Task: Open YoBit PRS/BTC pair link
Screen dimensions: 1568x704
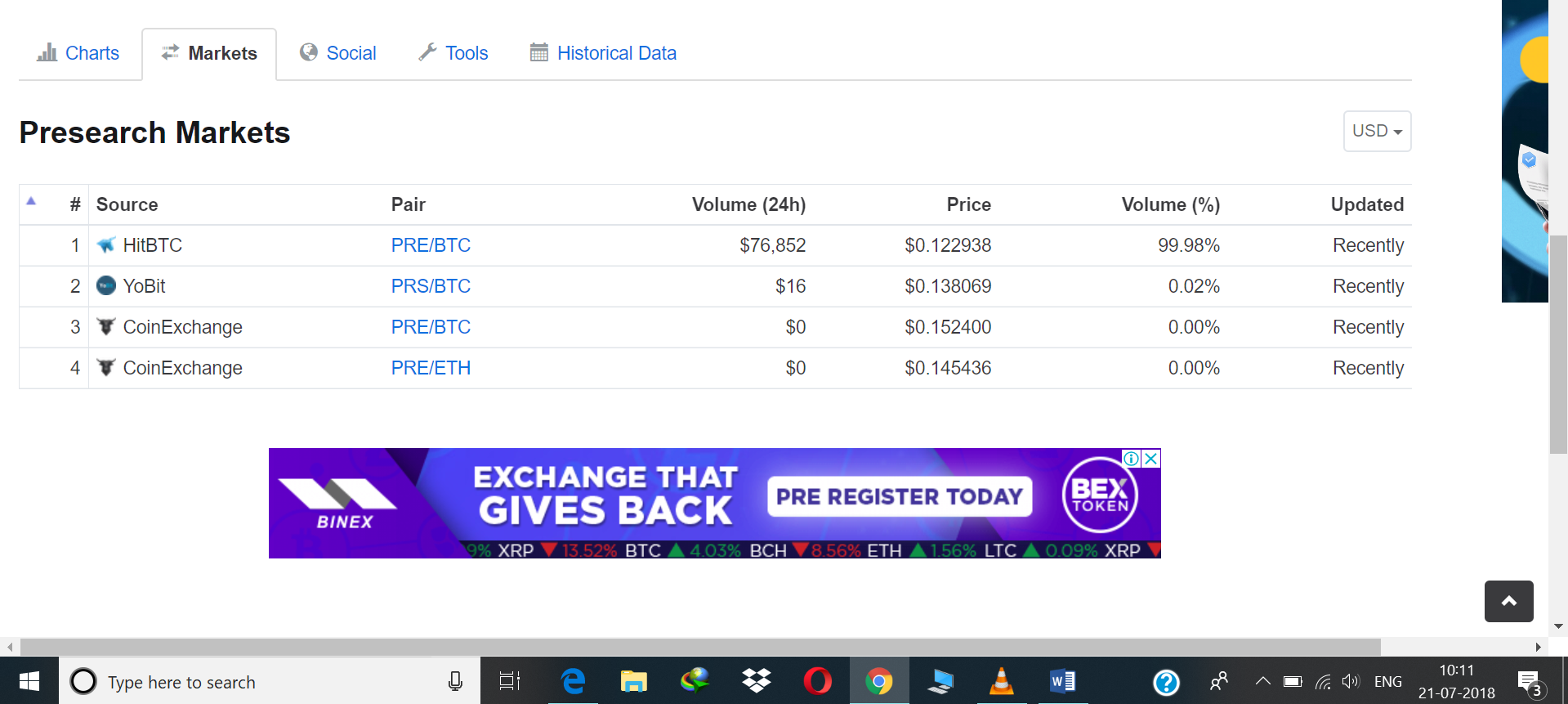Action: 431,286
